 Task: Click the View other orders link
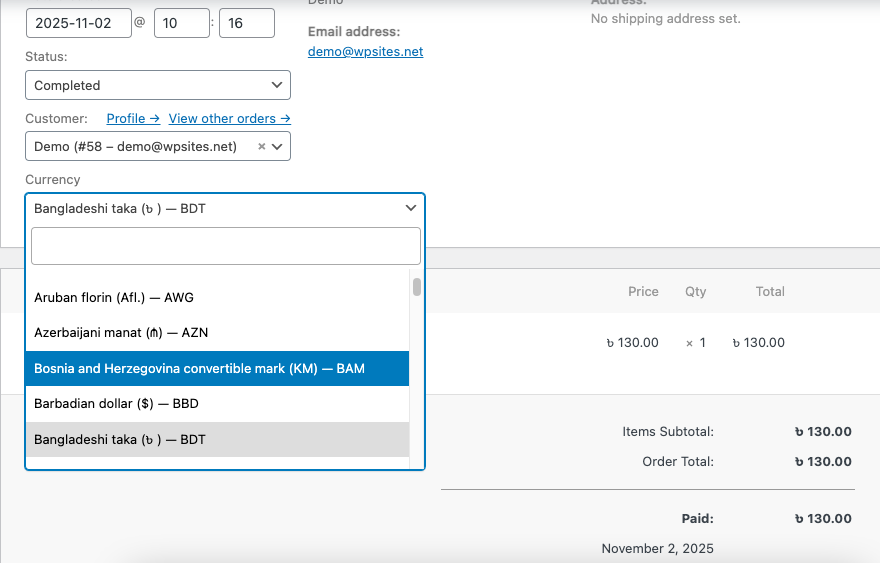229,118
